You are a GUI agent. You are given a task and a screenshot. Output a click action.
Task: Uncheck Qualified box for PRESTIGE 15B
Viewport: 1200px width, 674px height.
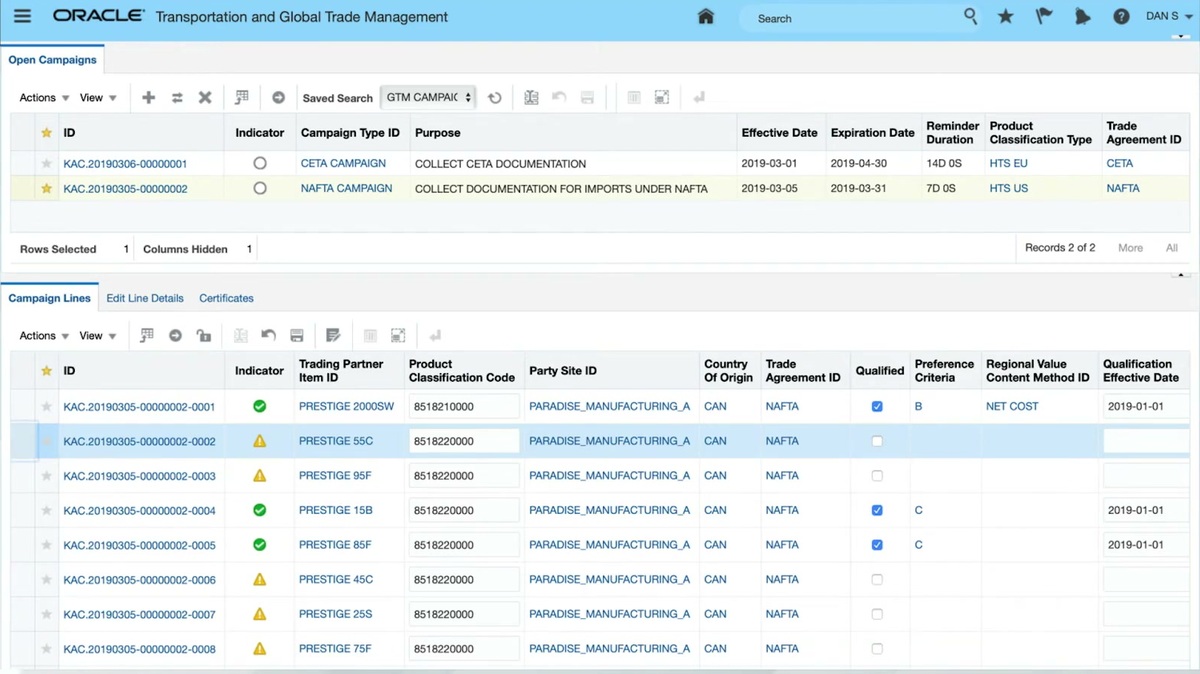click(877, 510)
